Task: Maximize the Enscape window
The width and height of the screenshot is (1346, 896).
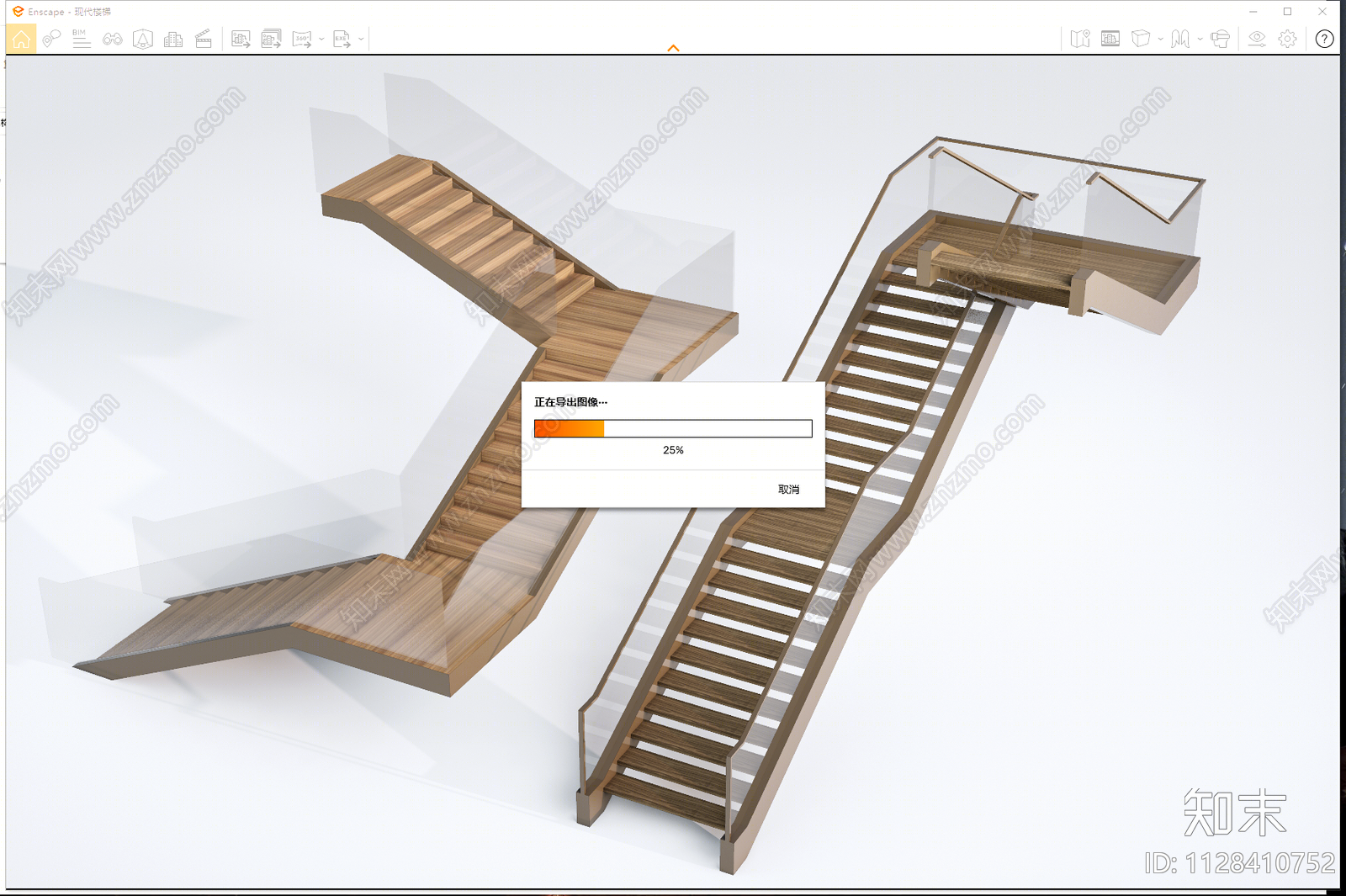Action: 1287,12
